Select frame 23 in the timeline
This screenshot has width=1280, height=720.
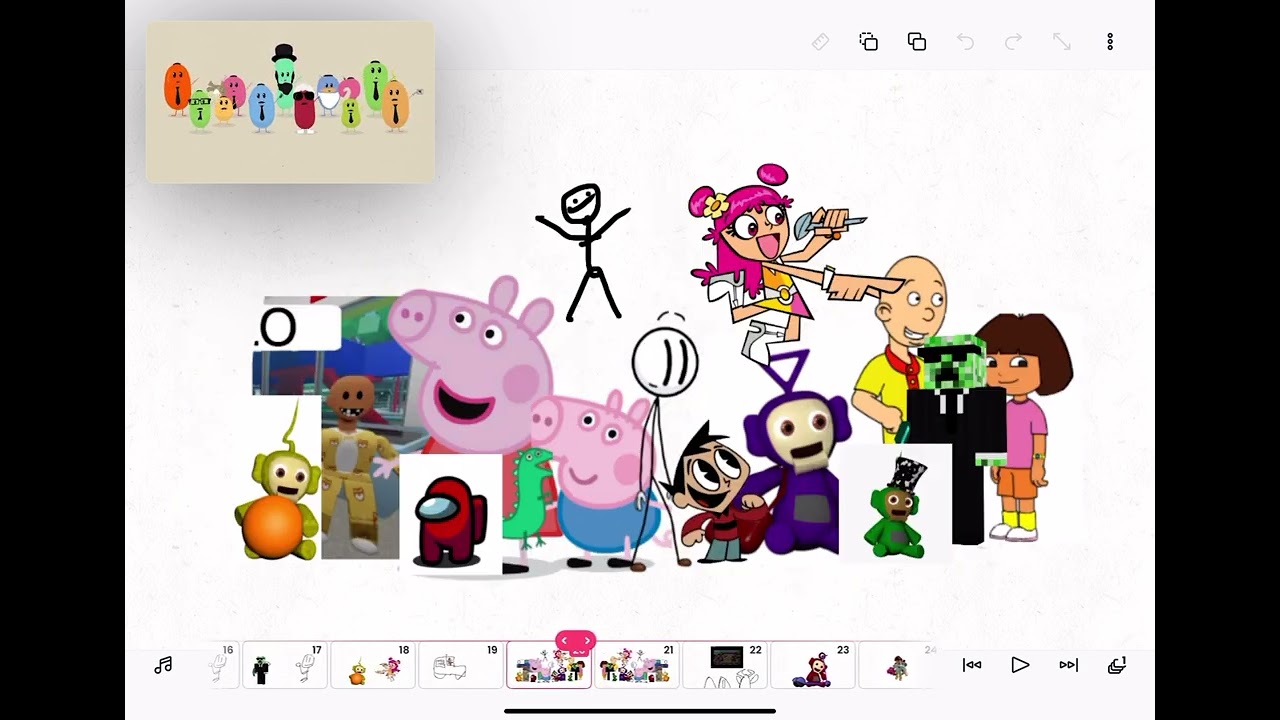click(812, 665)
